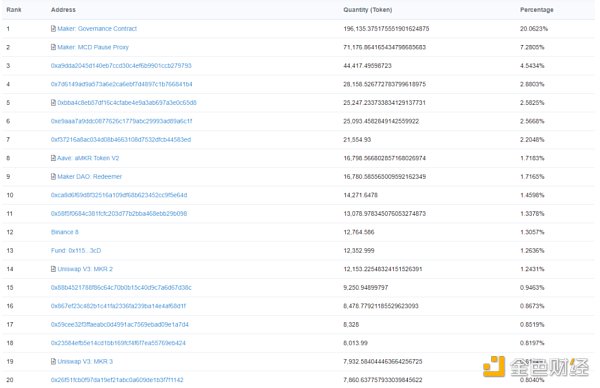Click the Rank column header
Viewport: 600px width, 388px height.
point(14,10)
